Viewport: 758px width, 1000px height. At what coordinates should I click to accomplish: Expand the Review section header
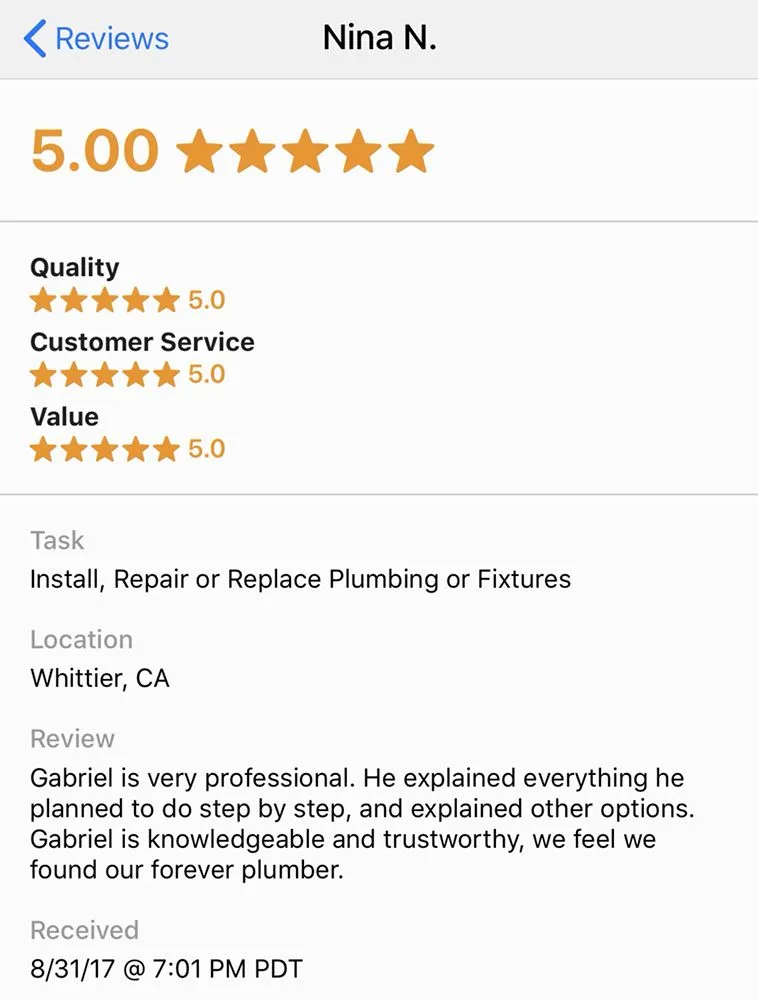point(72,738)
